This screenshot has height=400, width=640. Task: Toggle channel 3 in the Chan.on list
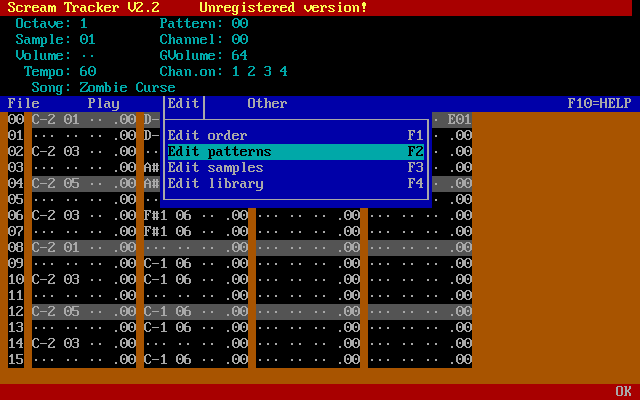pyautogui.click(x=267, y=71)
